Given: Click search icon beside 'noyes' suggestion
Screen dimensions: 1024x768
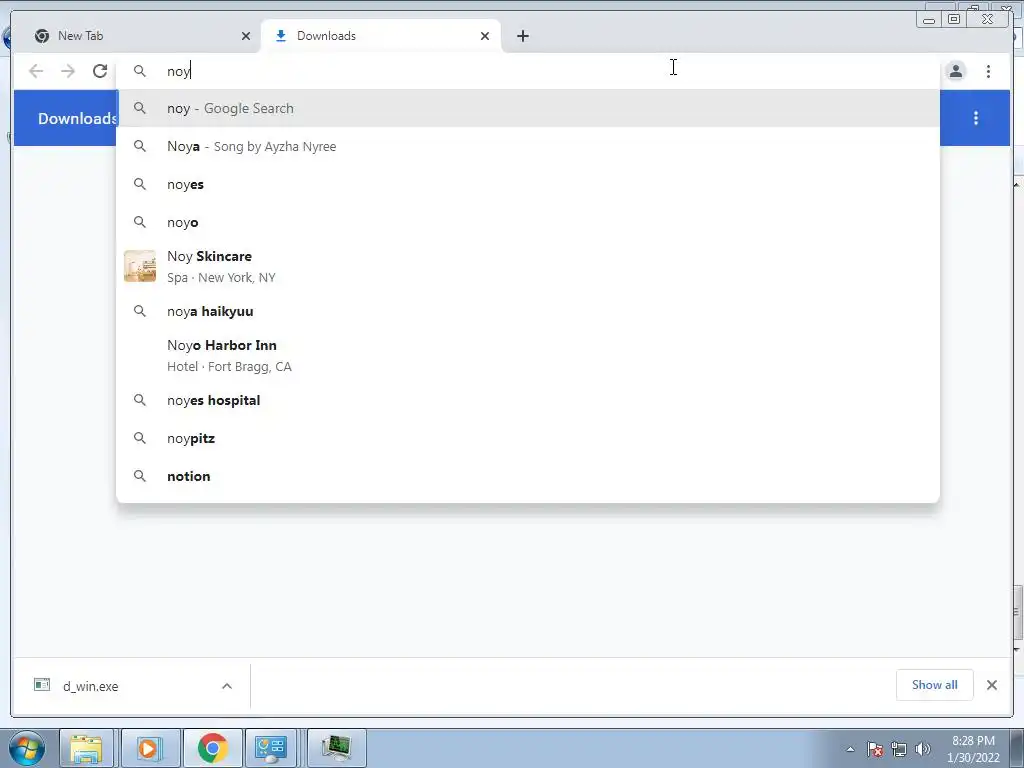Looking at the screenshot, I should pyautogui.click(x=140, y=184).
